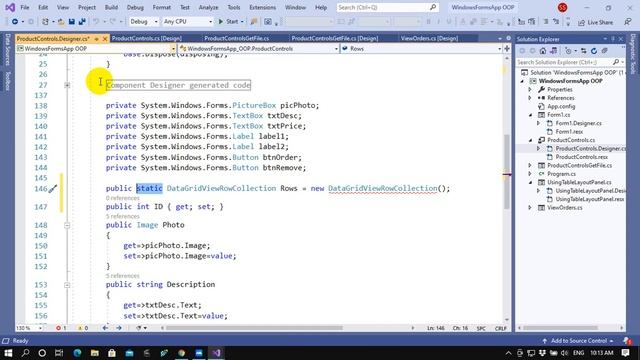Expand the References node in Solution Explorer
The width and height of the screenshot is (640, 360).
[x=530, y=98]
